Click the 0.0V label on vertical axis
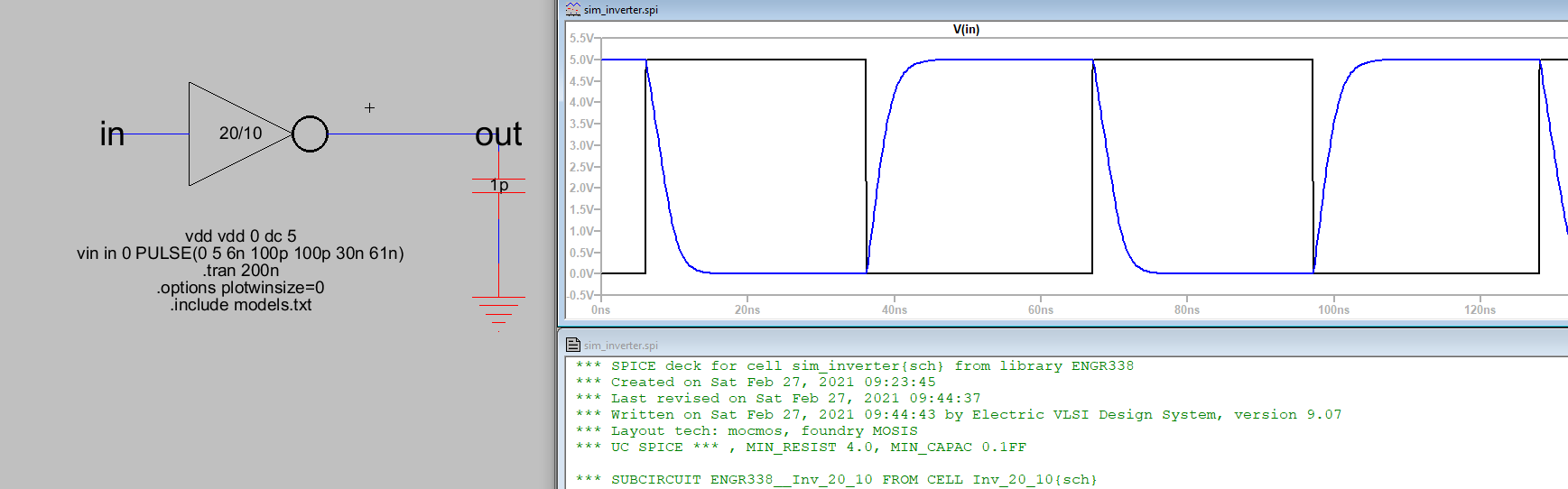Image resolution: width=1568 pixels, height=489 pixels. pyautogui.click(x=582, y=273)
